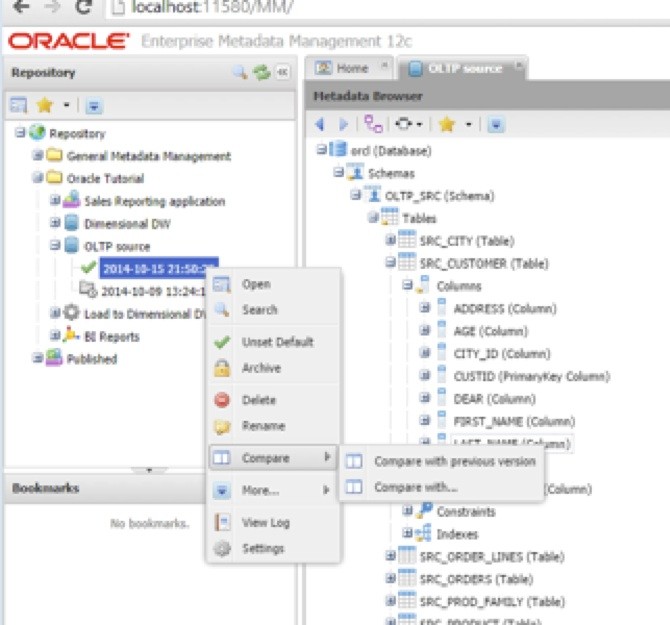Select Compare with previous version

(x=441, y=461)
